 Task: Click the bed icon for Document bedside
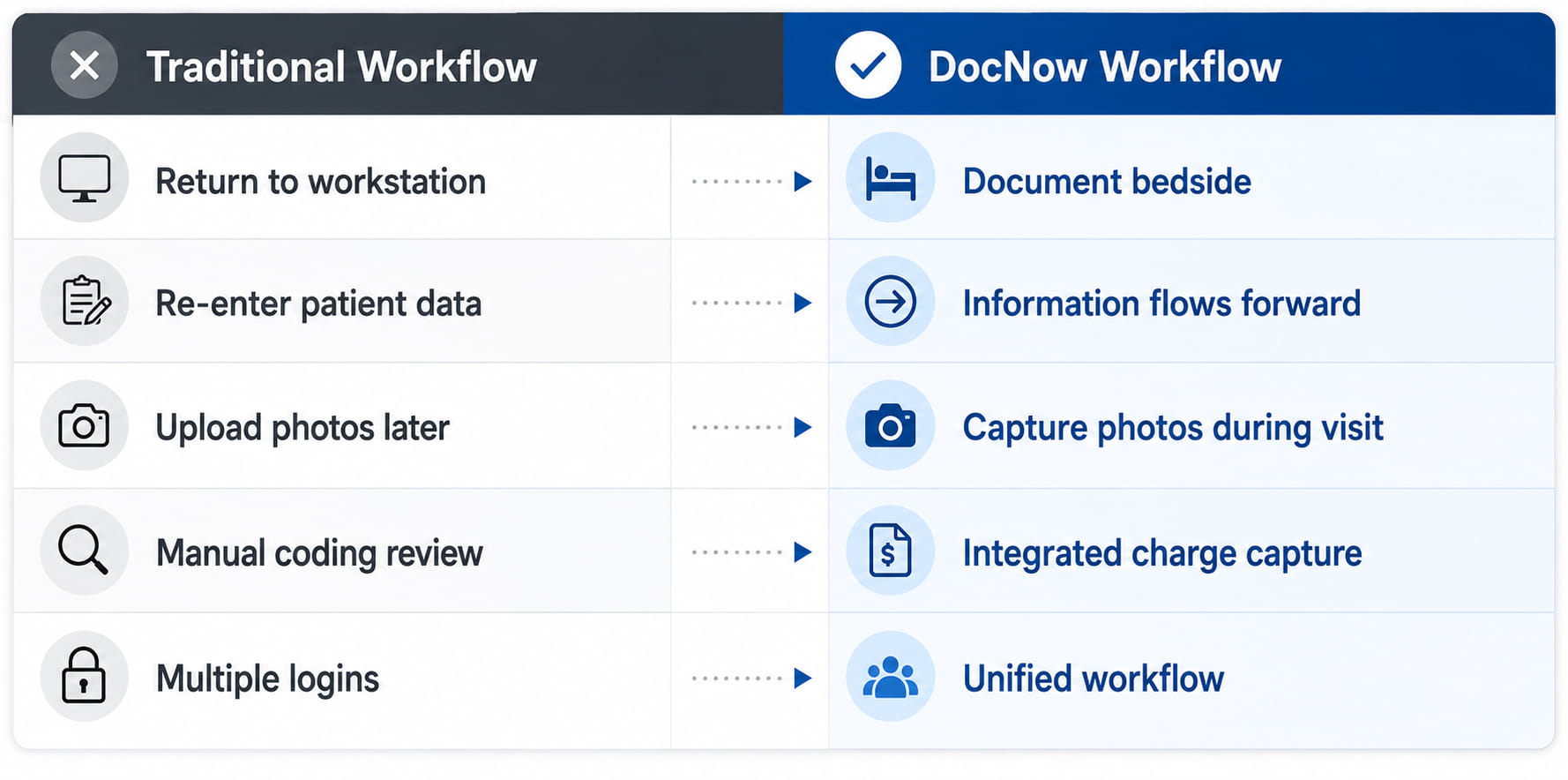pos(890,178)
